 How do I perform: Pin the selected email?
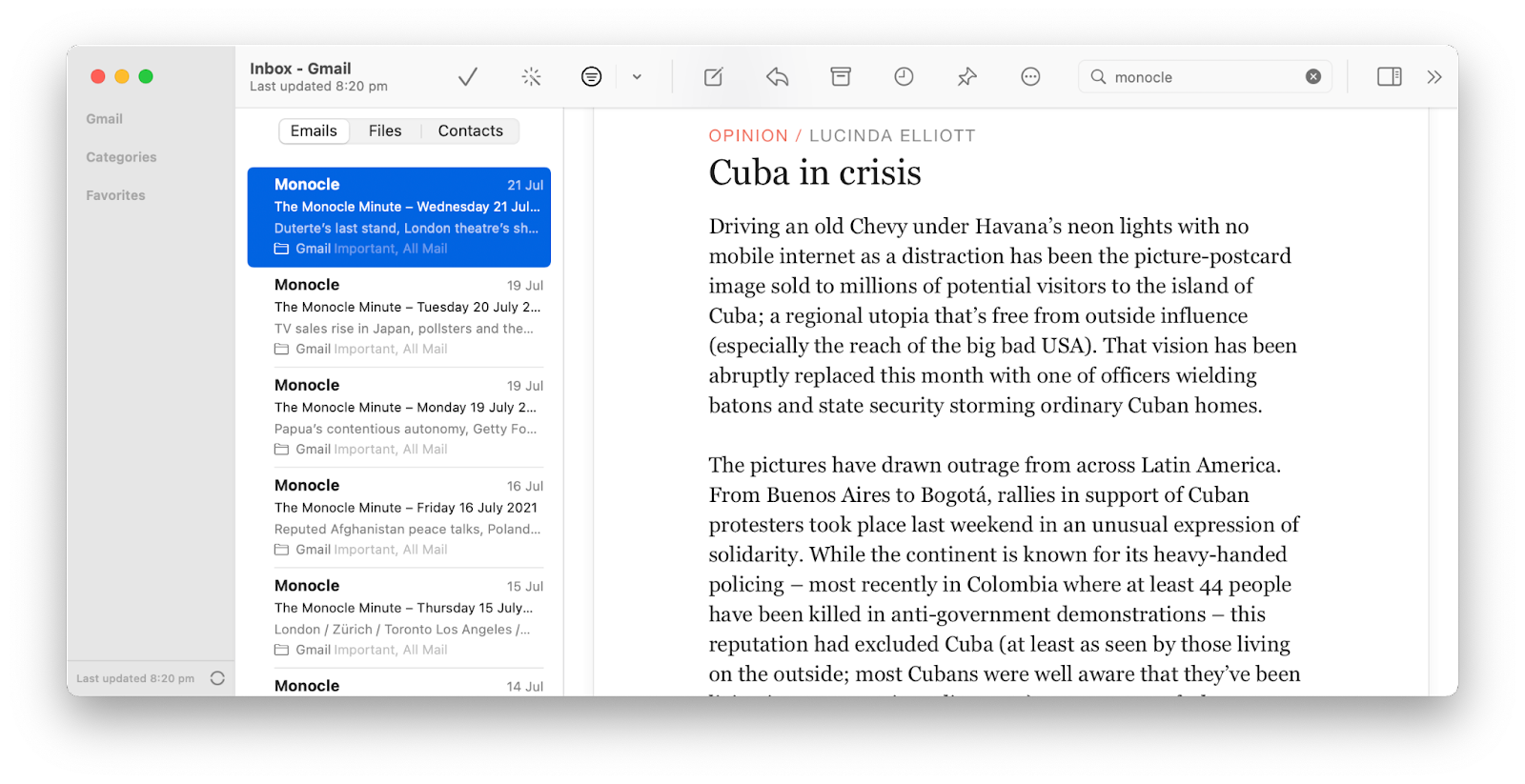[x=967, y=77]
